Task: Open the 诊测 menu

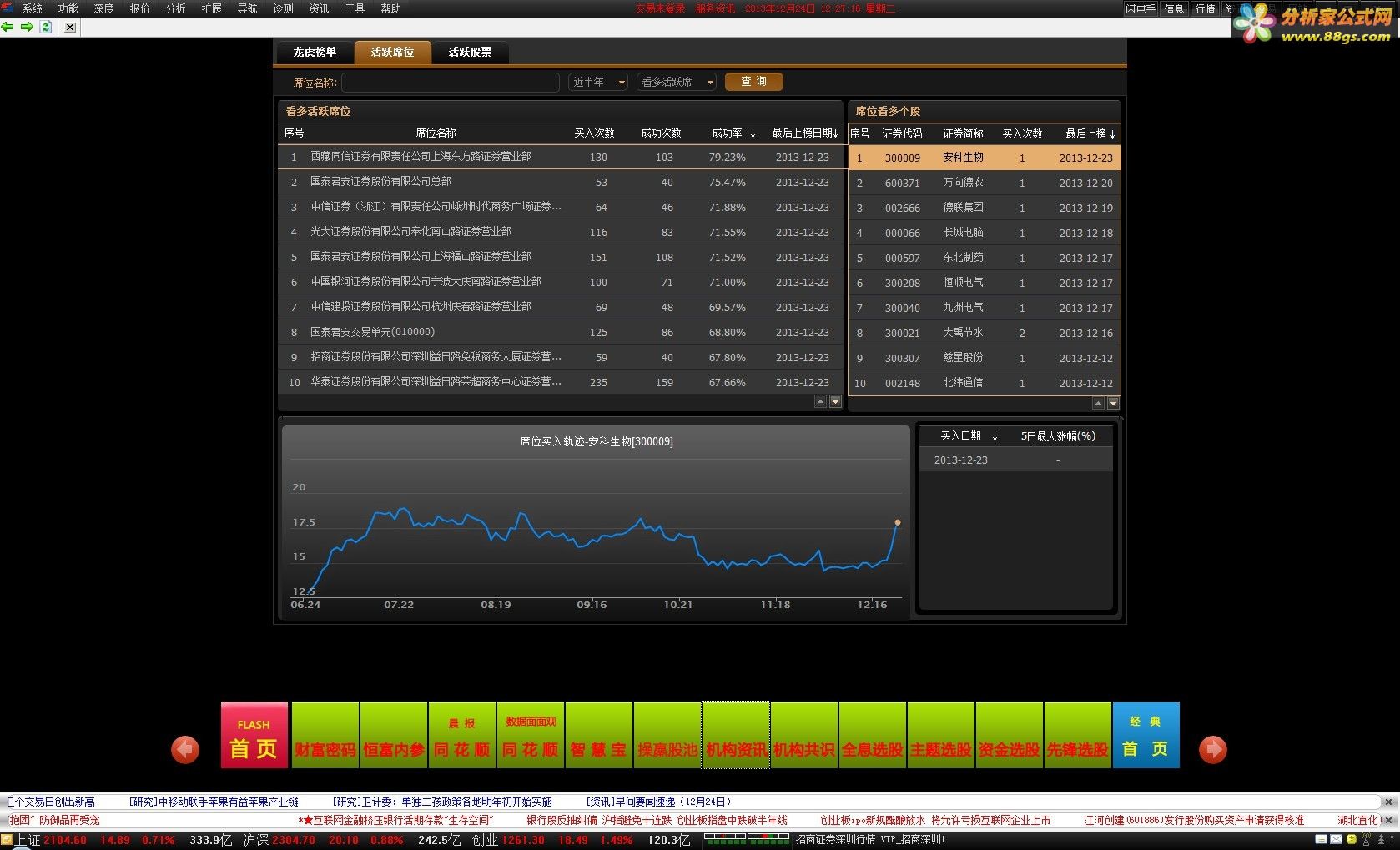Action: (x=284, y=8)
